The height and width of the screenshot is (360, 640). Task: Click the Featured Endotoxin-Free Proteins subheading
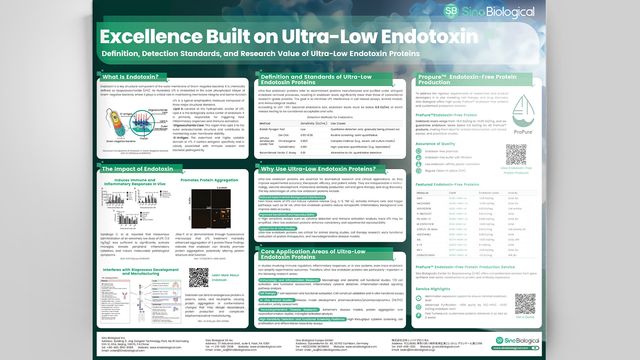pyautogui.click(x=447, y=184)
